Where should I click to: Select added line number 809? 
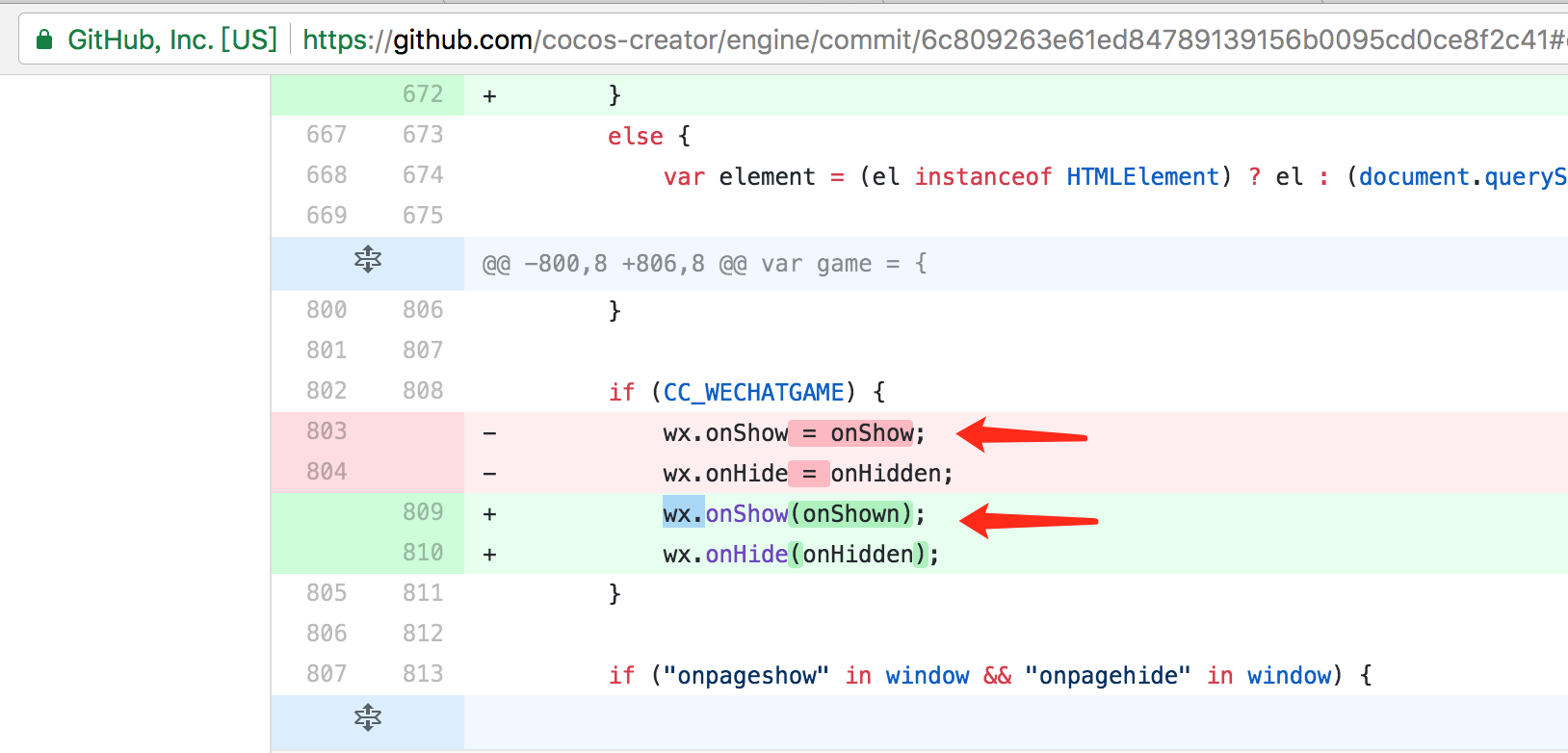(x=423, y=512)
